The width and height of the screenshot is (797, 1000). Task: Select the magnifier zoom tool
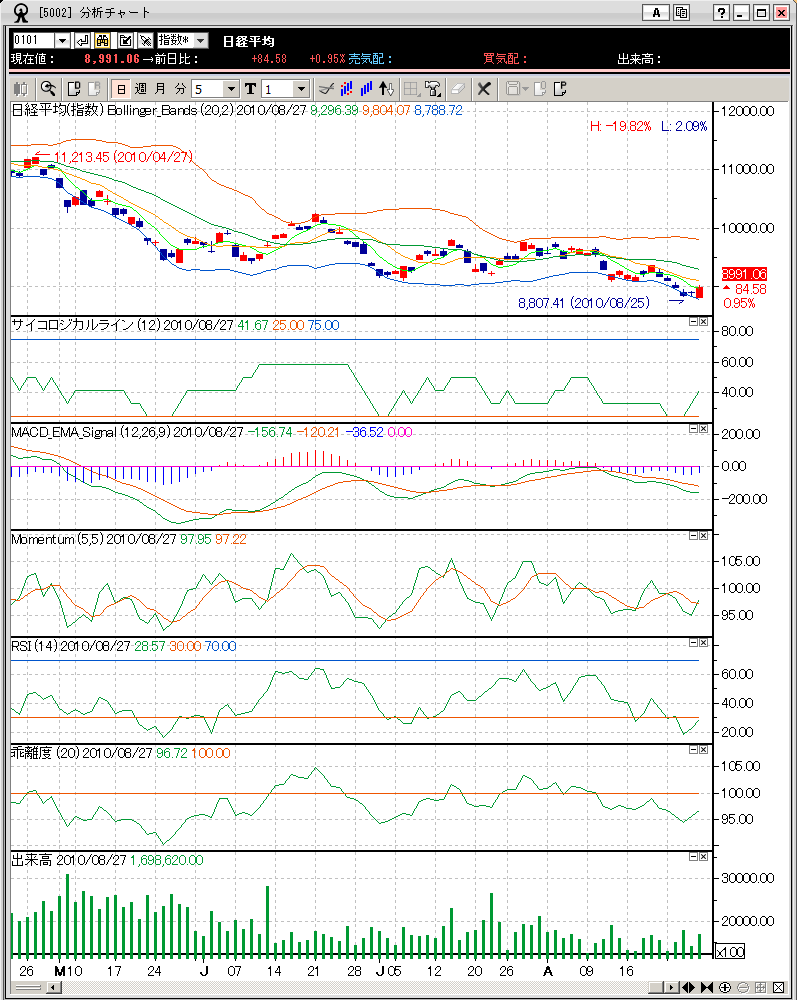click(47, 88)
